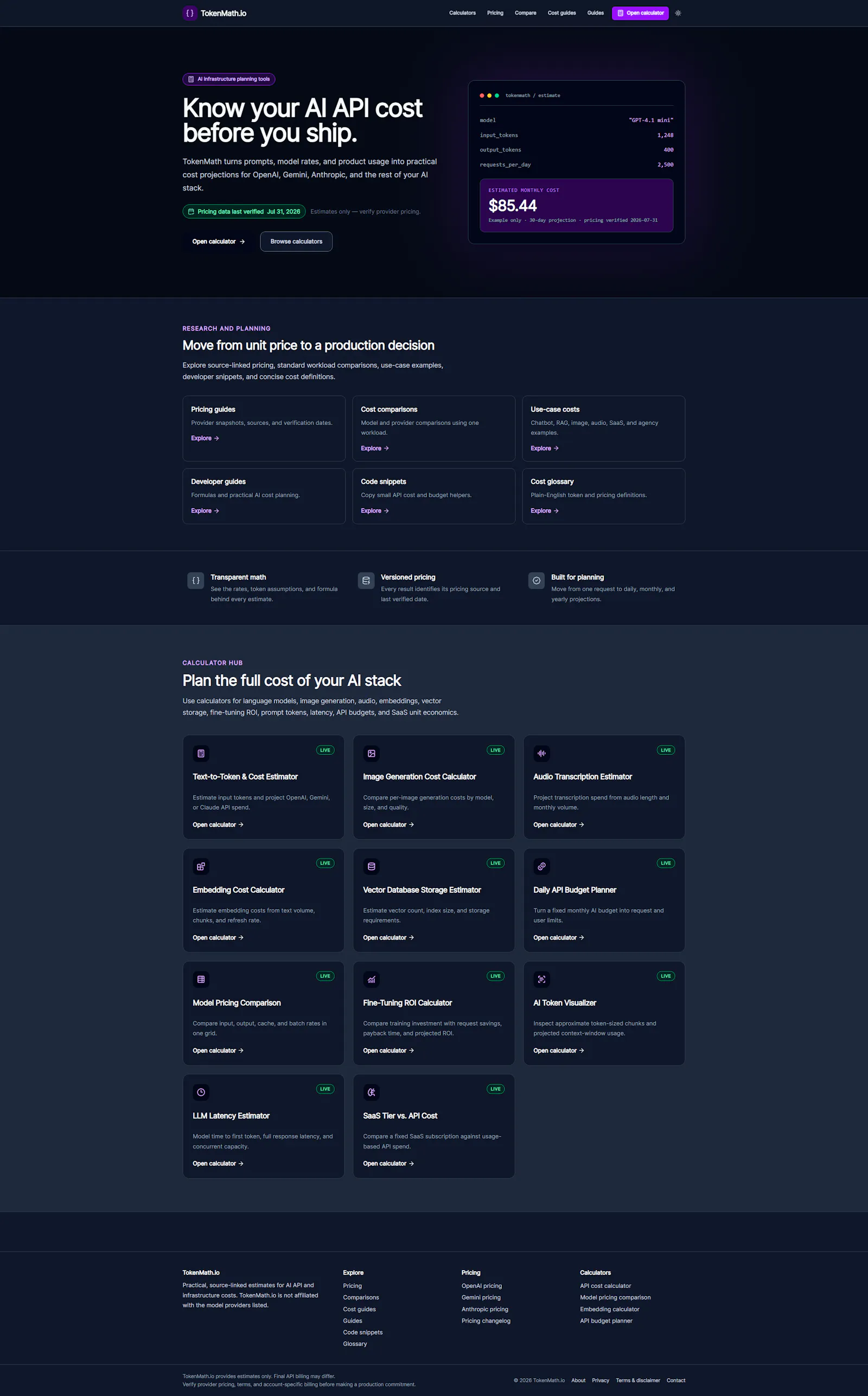Click the LIVE badge on Text-to-Token card
Viewport: 868px width, 1396px height.
[x=325, y=751]
